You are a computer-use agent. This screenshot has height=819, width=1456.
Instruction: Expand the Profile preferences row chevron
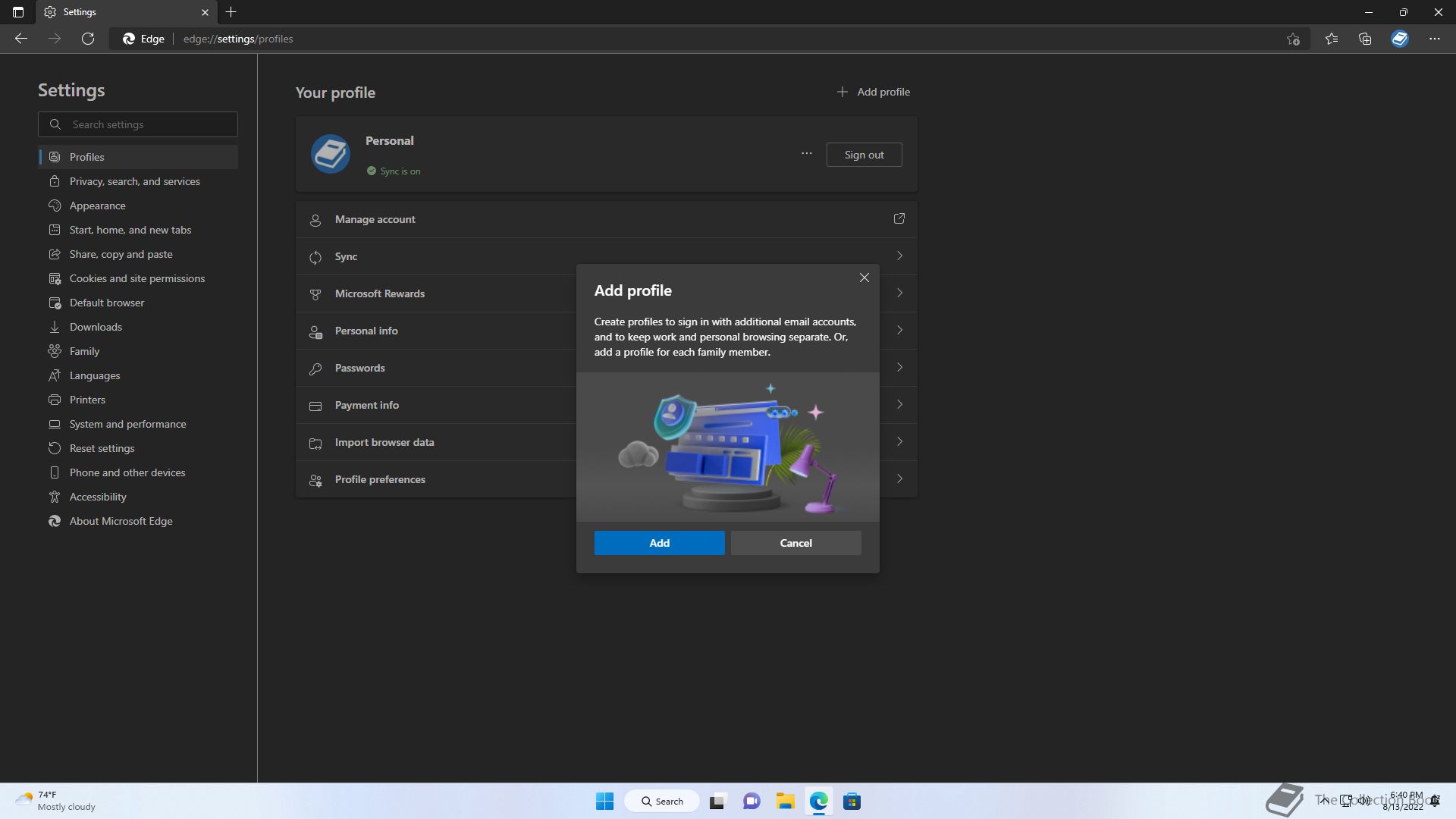[899, 479]
